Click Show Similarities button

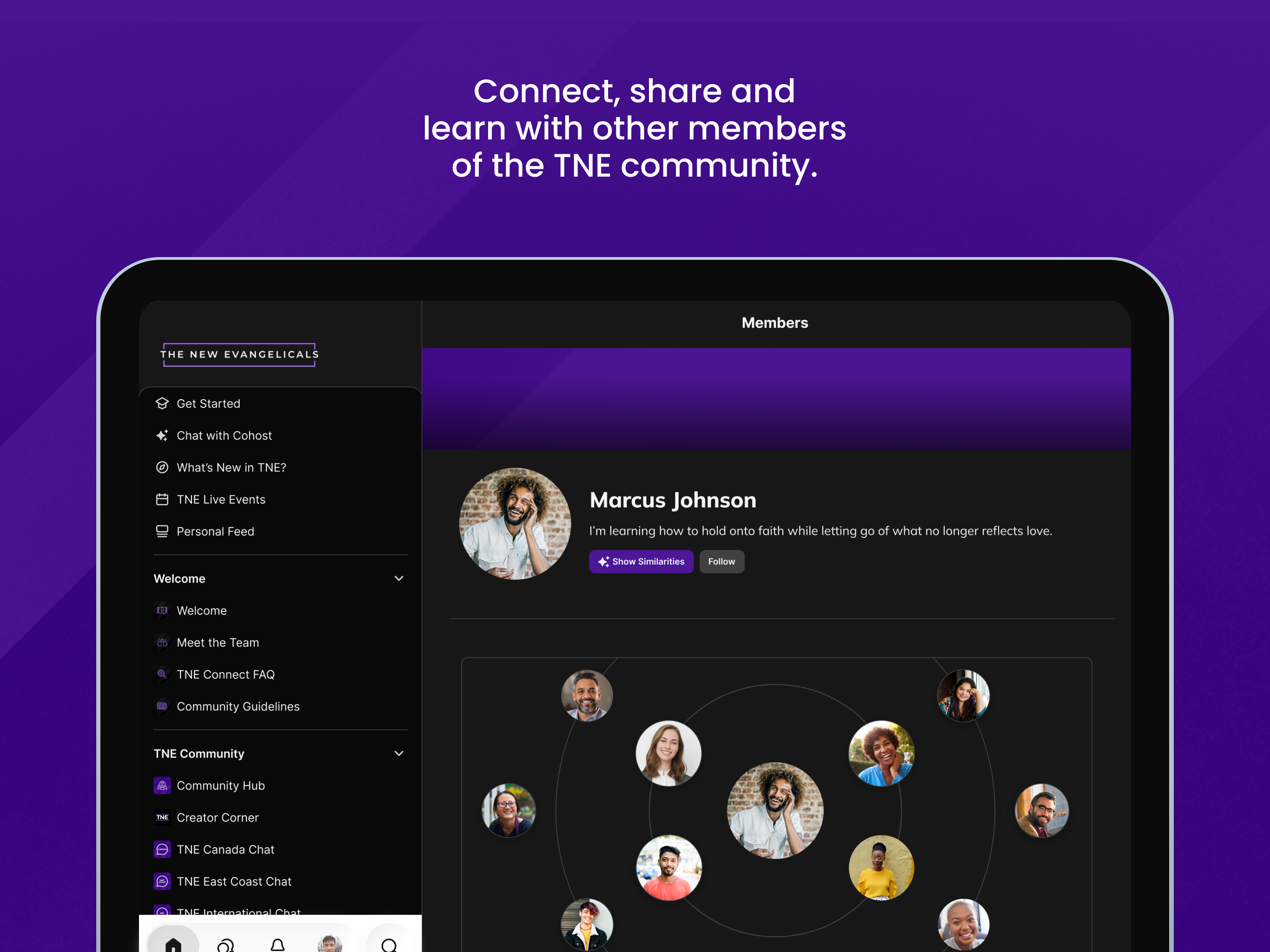coord(642,562)
